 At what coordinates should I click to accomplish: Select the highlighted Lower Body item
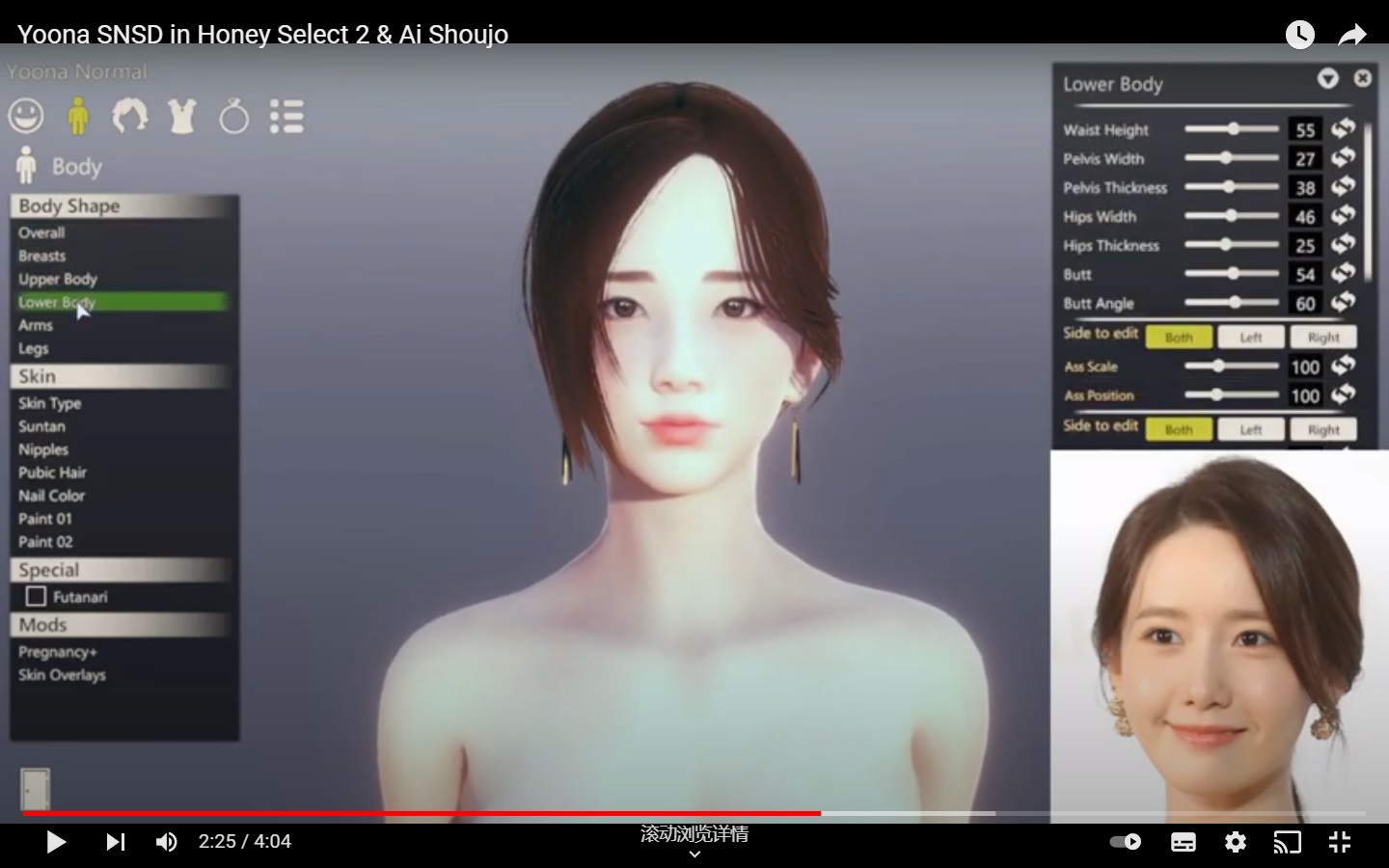[121, 302]
